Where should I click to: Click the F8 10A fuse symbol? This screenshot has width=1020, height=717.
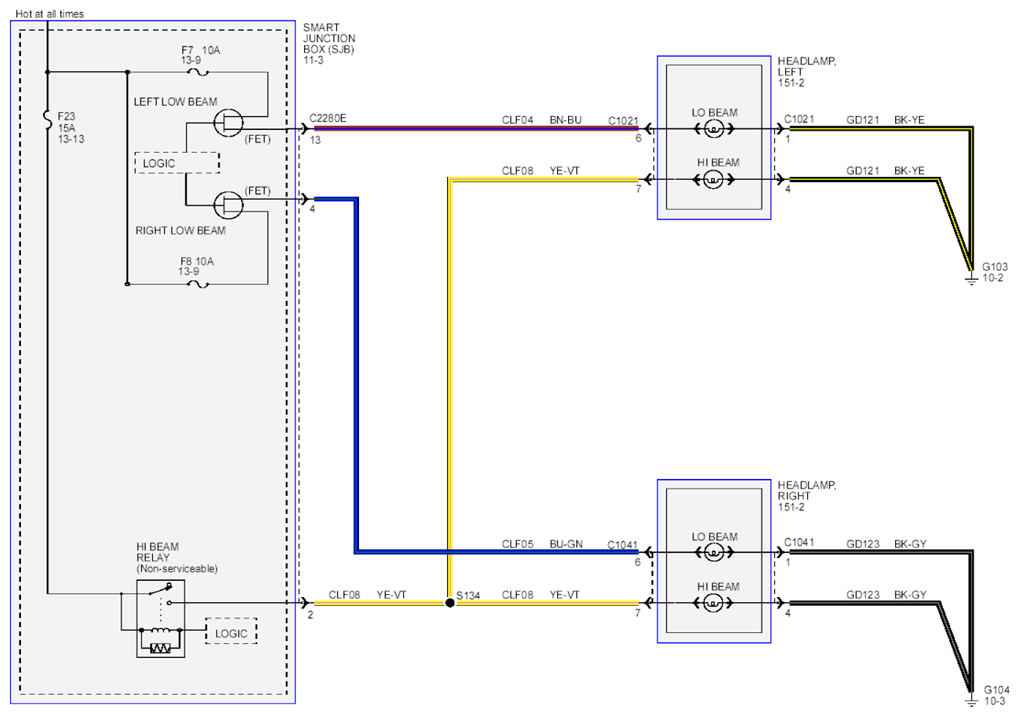(x=198, y=284)
